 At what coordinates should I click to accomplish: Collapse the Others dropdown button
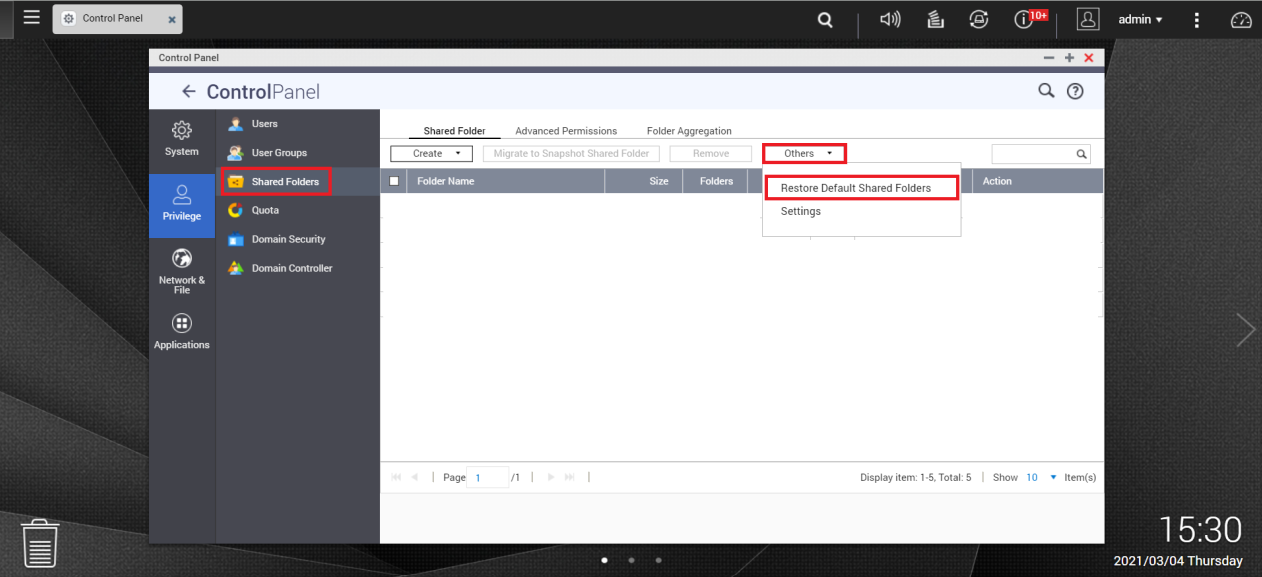[805, 154]
